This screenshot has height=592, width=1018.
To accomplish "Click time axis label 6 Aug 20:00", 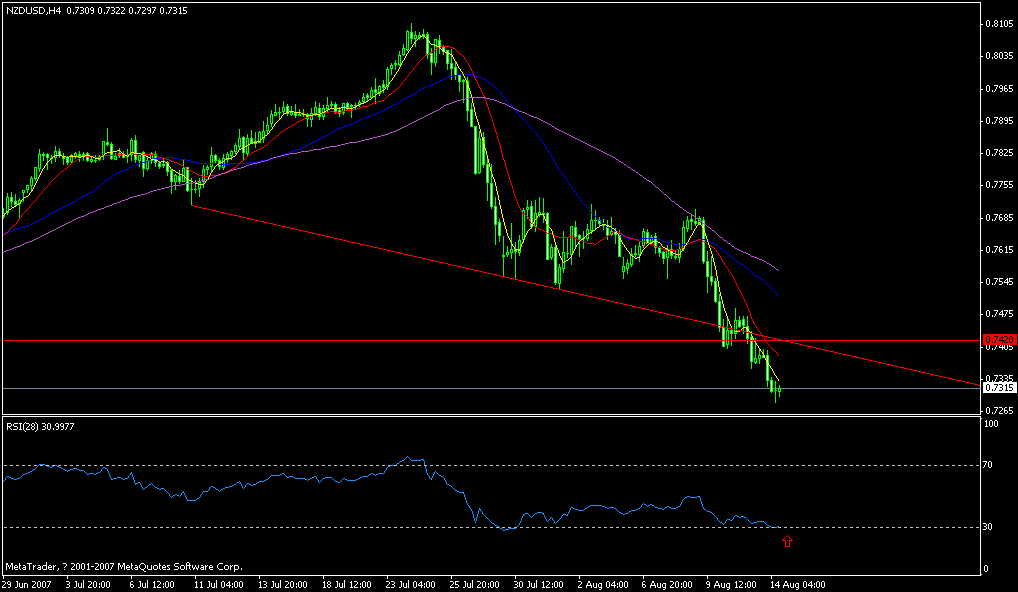I will [x=667, y=584].
